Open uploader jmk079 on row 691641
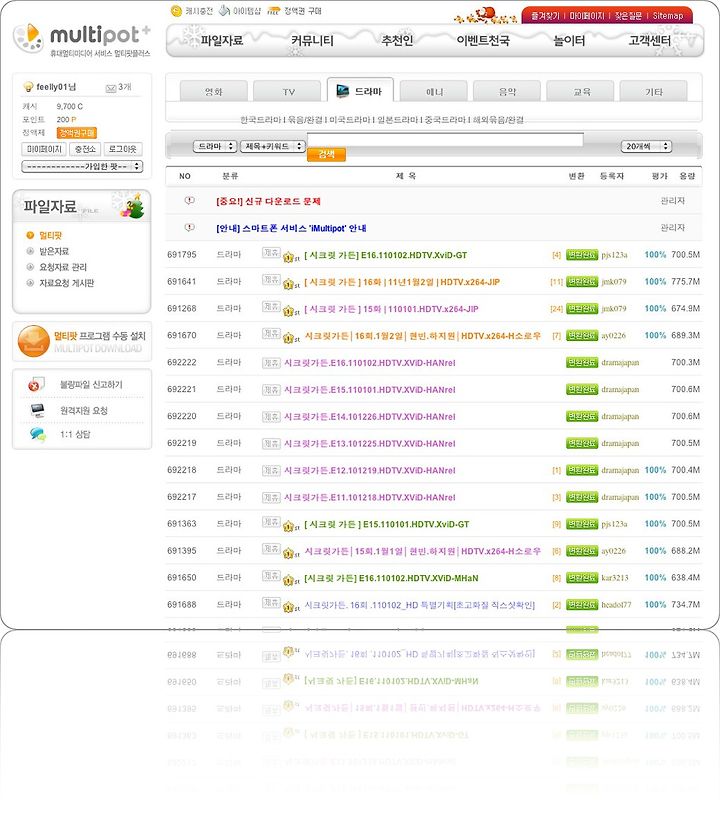The height and width of the screenshot is (815, 720). tap(614, 282)
